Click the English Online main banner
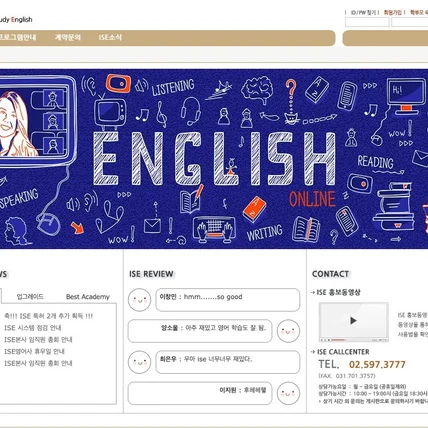 214,159
